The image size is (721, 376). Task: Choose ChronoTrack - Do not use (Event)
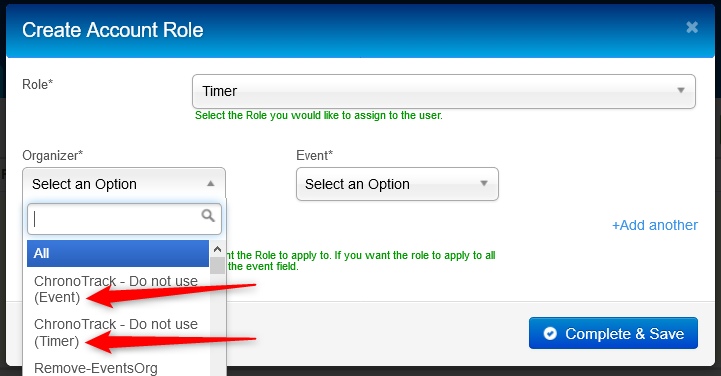(118, 289)
